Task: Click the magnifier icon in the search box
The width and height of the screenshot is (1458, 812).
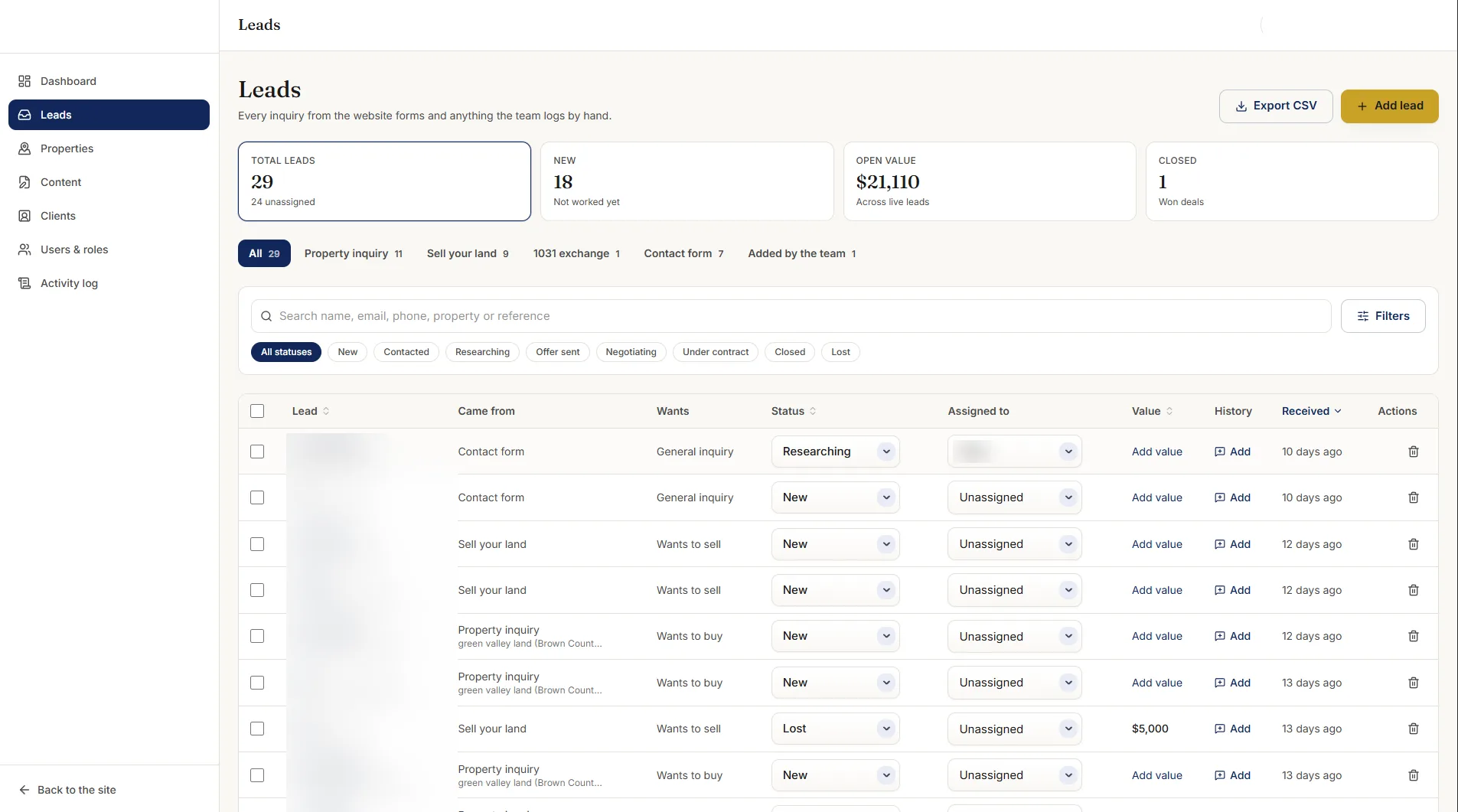Action: coord(266,316)
